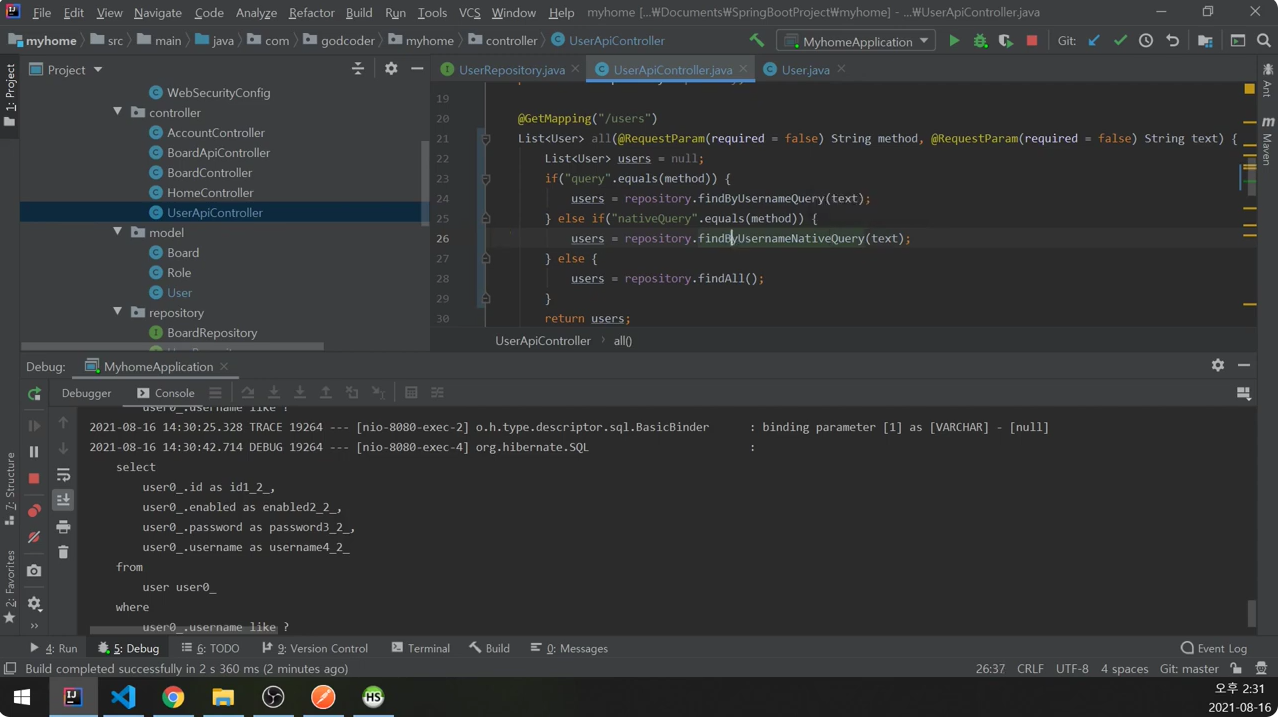Collapse the model folder in the project tree
The image size is (1279, 717).
pyautogui.click(x=118, y=232)
